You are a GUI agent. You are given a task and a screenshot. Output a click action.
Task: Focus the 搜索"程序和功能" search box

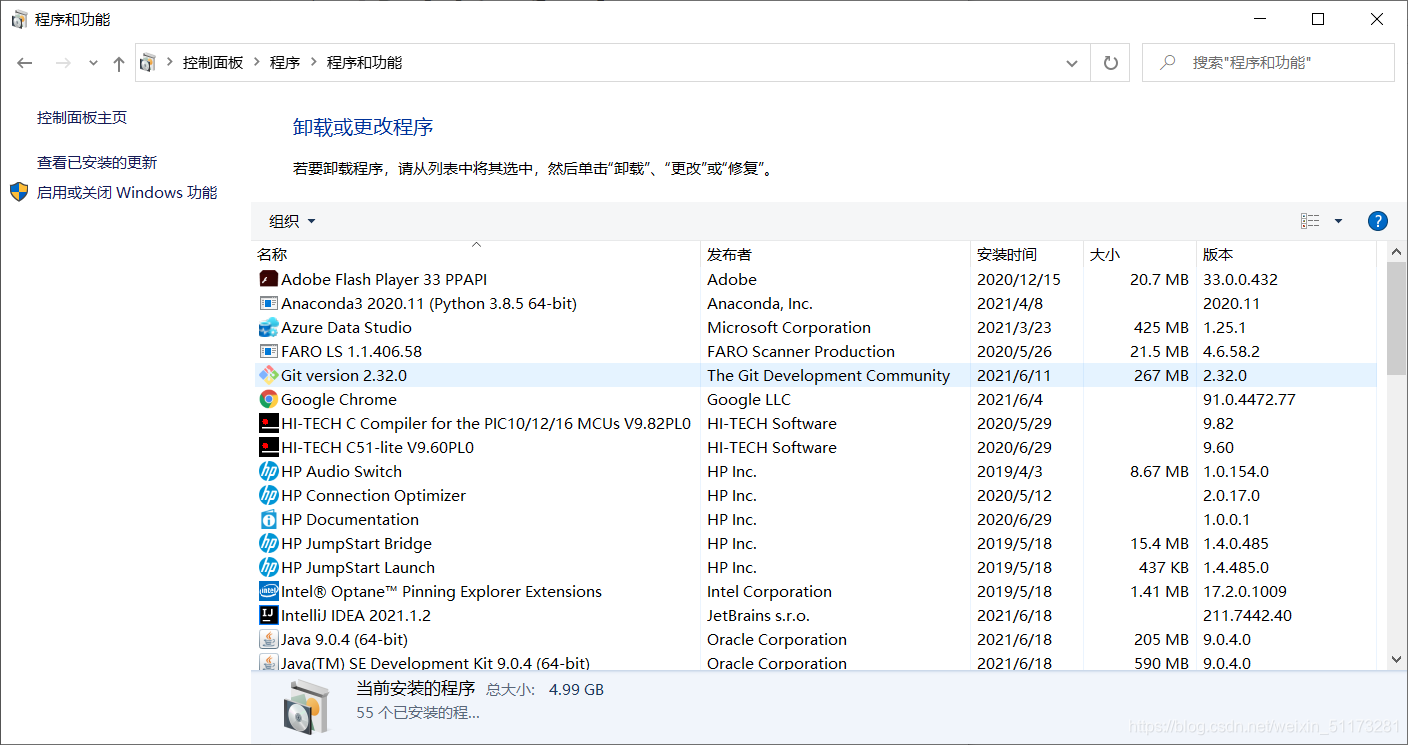coord(1268,63)
